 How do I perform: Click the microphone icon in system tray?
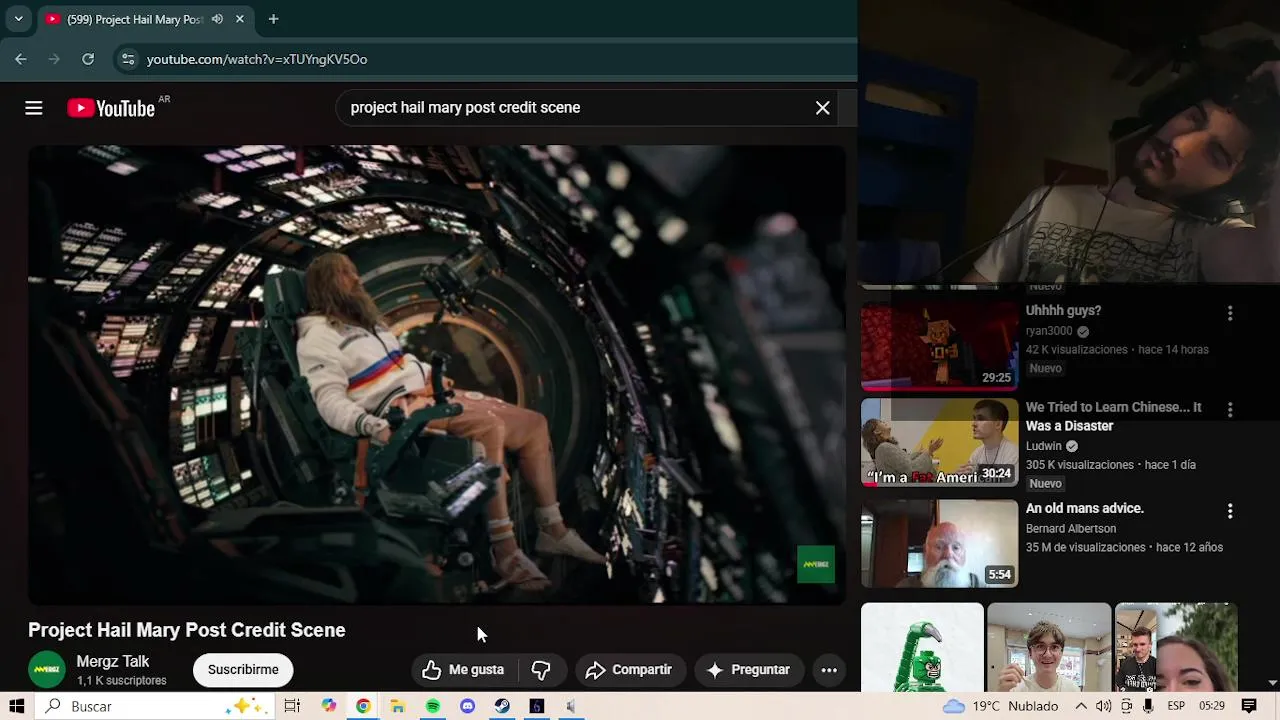pos(1148,706)
